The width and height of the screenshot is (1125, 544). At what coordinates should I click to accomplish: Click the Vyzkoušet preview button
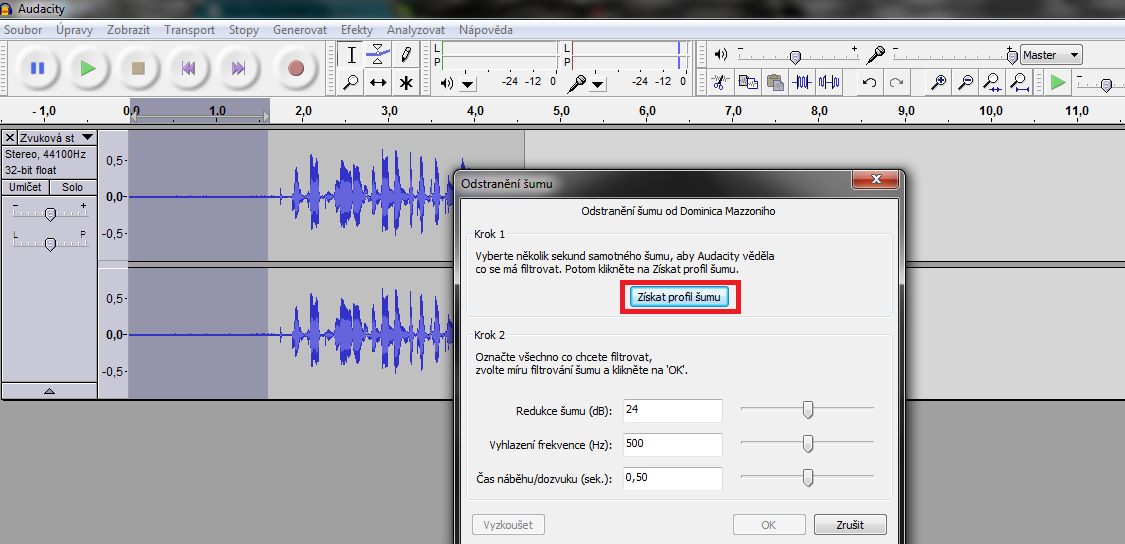point(508,525)
